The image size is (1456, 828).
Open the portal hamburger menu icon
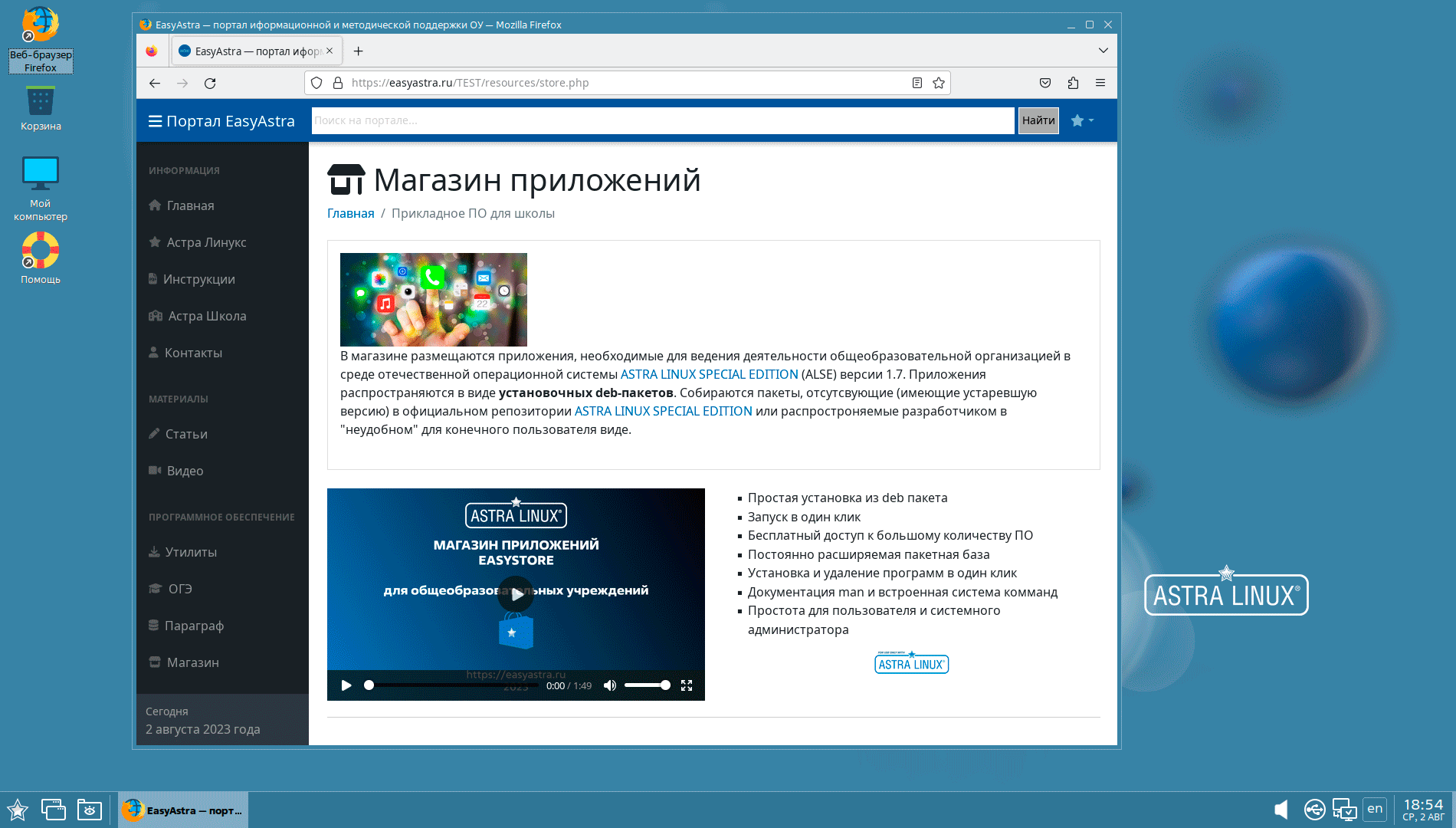coord(155,121)
